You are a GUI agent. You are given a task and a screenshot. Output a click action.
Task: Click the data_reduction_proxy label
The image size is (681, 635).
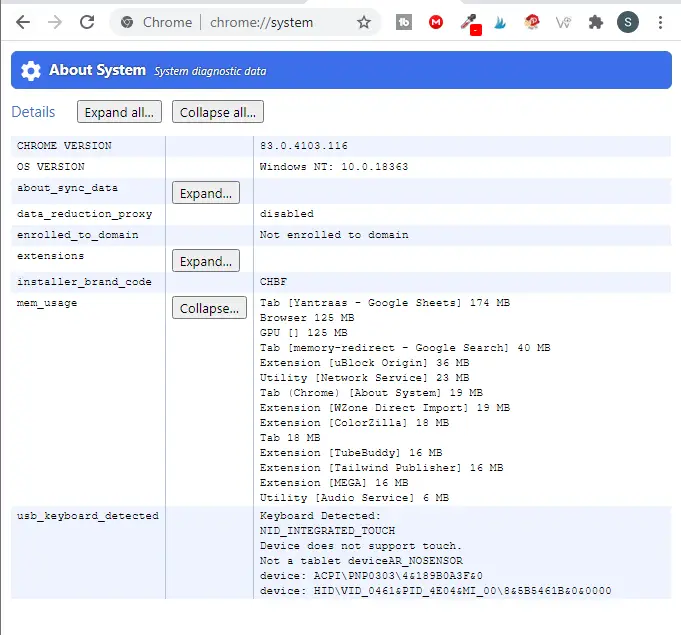(x=85, y=214)
